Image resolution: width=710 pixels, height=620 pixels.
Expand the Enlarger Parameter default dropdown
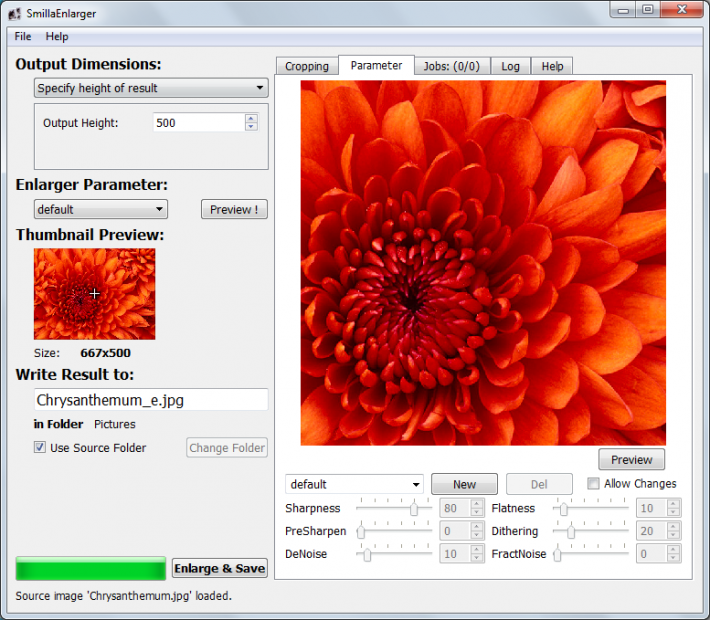[101, 209]
